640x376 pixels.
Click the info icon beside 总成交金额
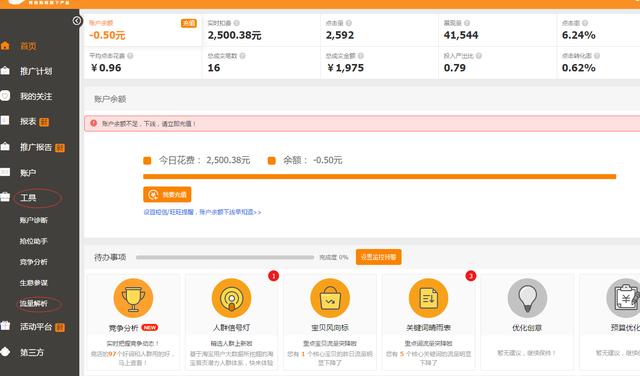tap(360, 56)
